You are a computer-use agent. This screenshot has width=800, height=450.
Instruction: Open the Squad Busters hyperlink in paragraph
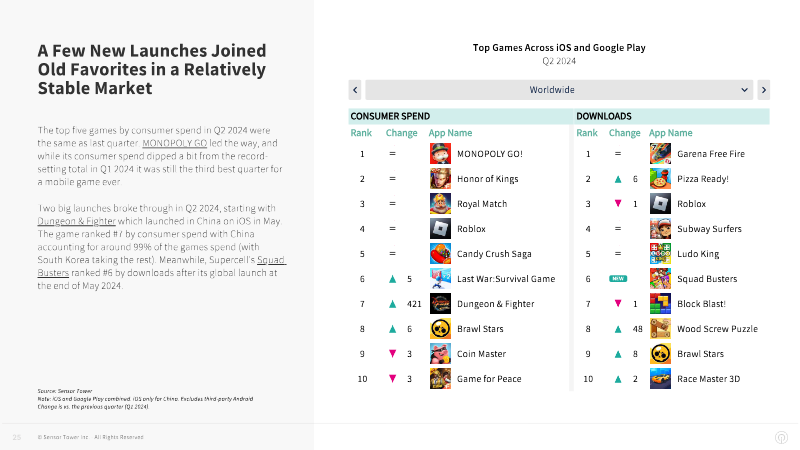(271, 260)
